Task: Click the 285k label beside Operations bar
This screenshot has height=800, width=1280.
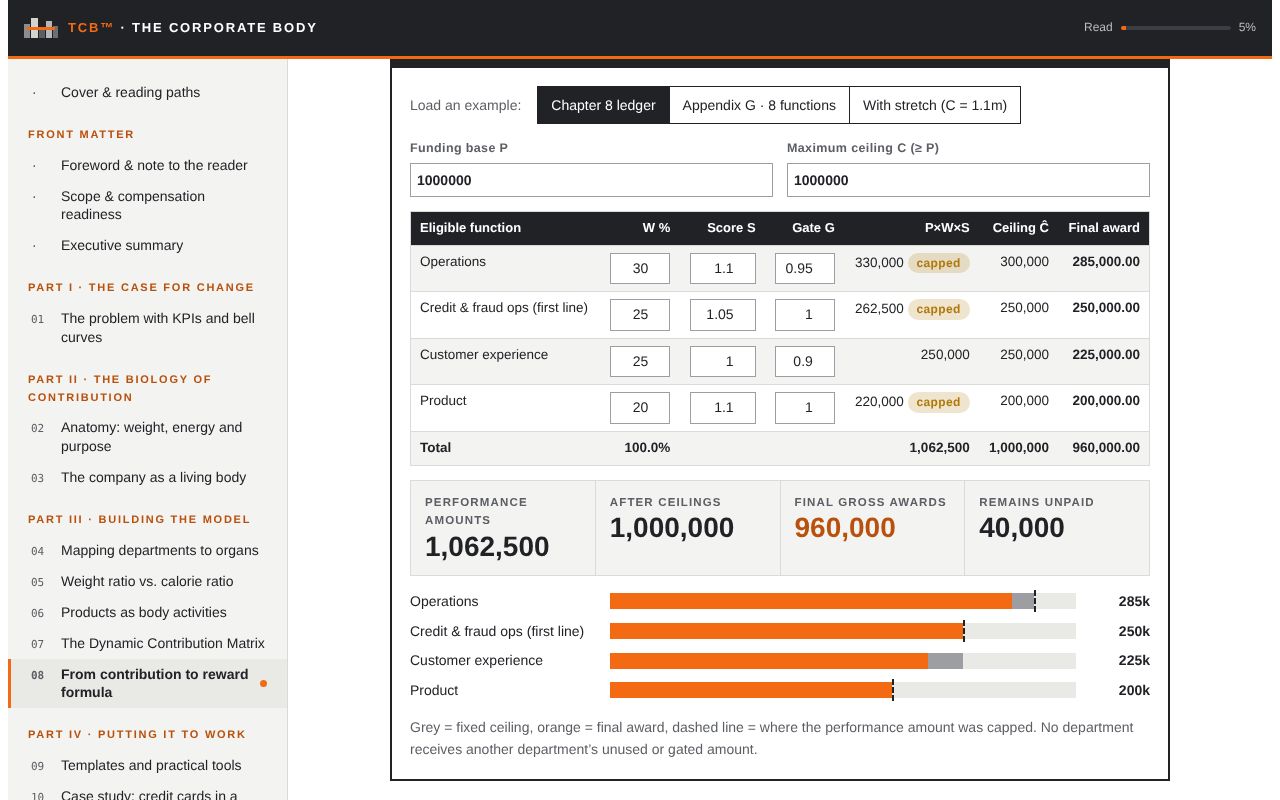Action: (x=1134, y=601)
